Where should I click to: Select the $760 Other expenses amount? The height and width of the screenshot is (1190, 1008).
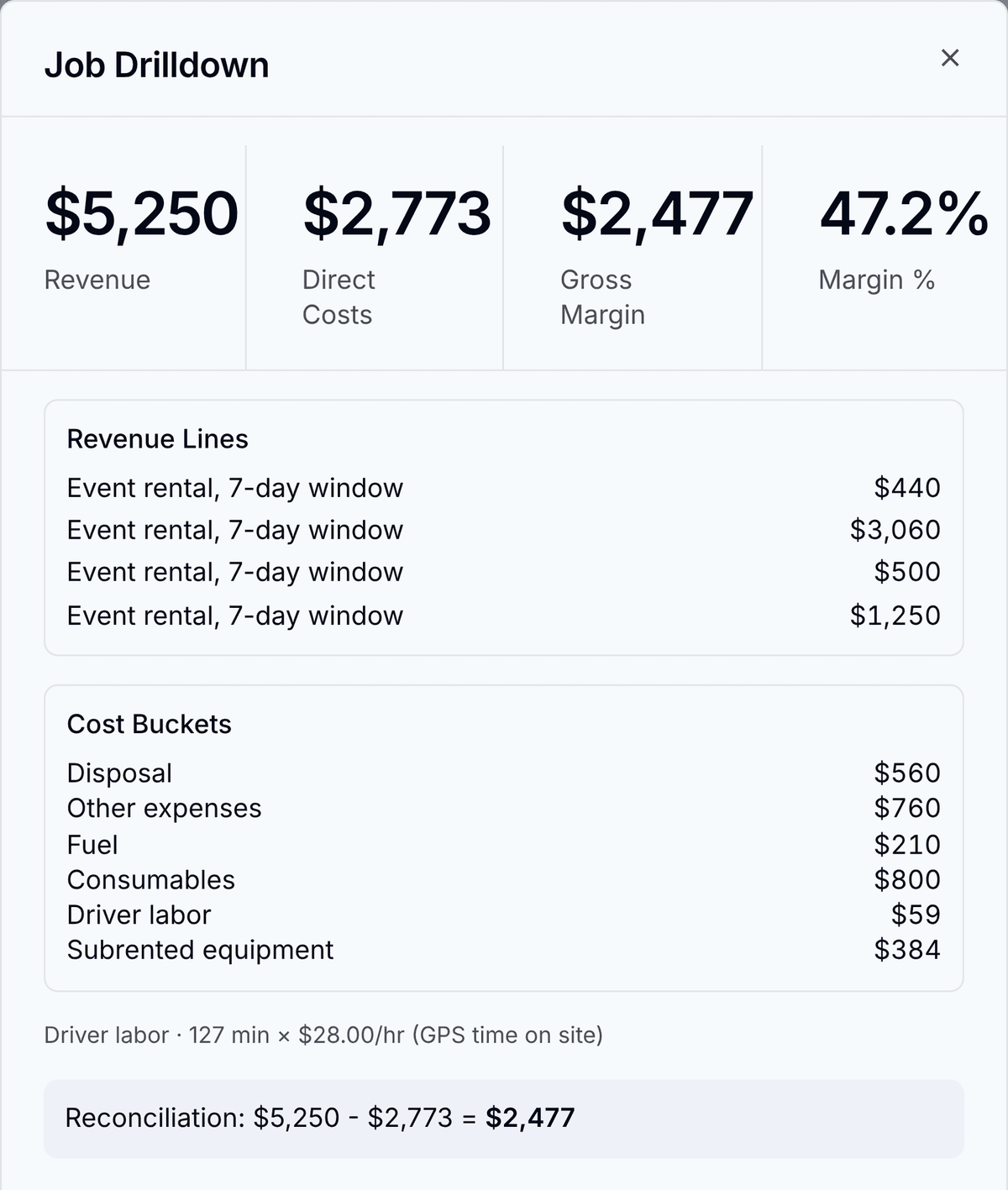coord(907,808)
